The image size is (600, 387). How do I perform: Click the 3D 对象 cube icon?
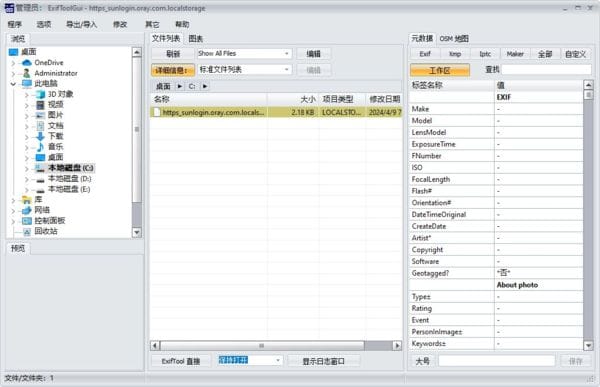click(x=40, y=94)
